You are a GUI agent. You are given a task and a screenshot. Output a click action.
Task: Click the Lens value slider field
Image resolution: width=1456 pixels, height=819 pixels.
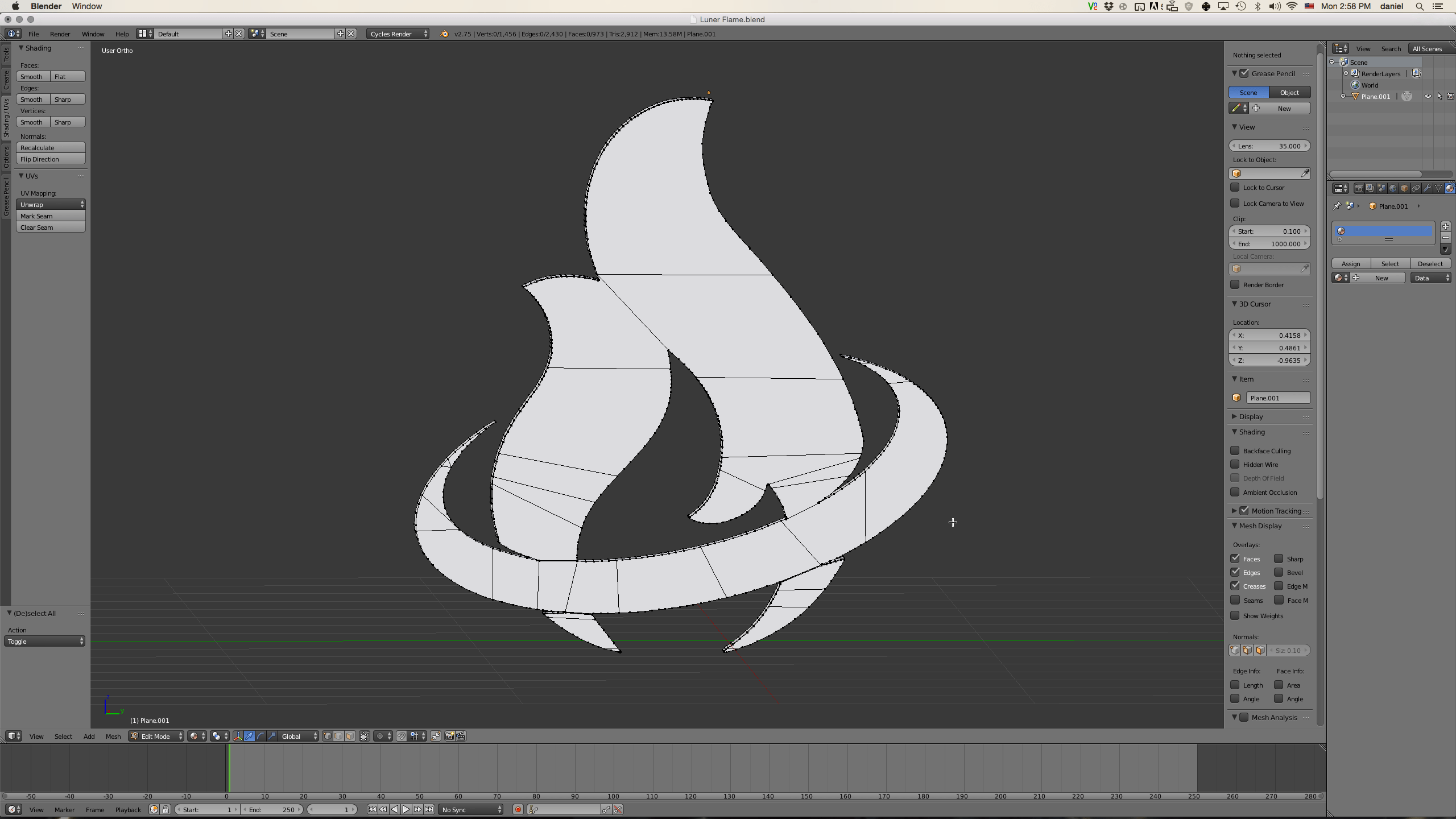(x=1269, y=146)
